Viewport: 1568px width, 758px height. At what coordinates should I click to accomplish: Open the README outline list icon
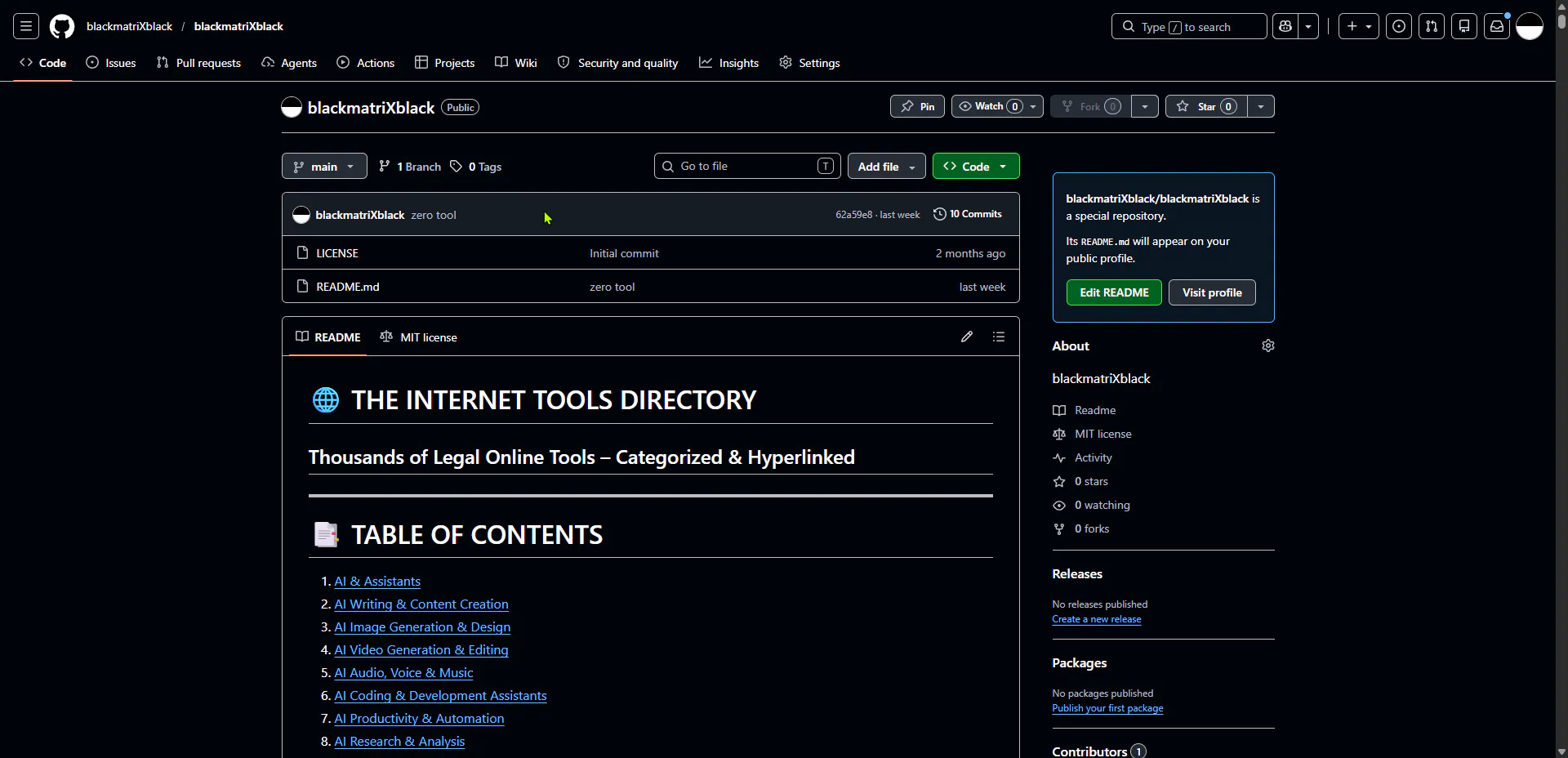coord(998,337)
